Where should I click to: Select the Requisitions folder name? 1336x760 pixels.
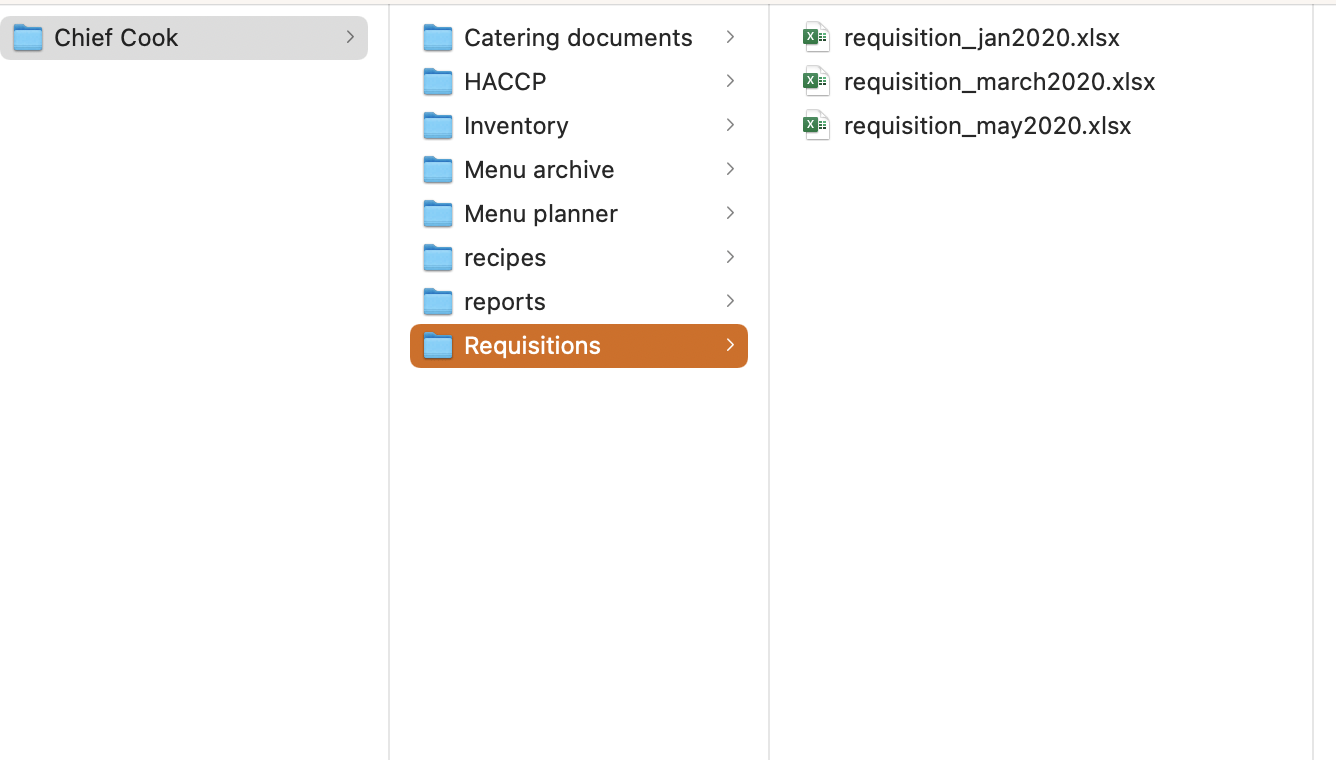click(532, 346)
